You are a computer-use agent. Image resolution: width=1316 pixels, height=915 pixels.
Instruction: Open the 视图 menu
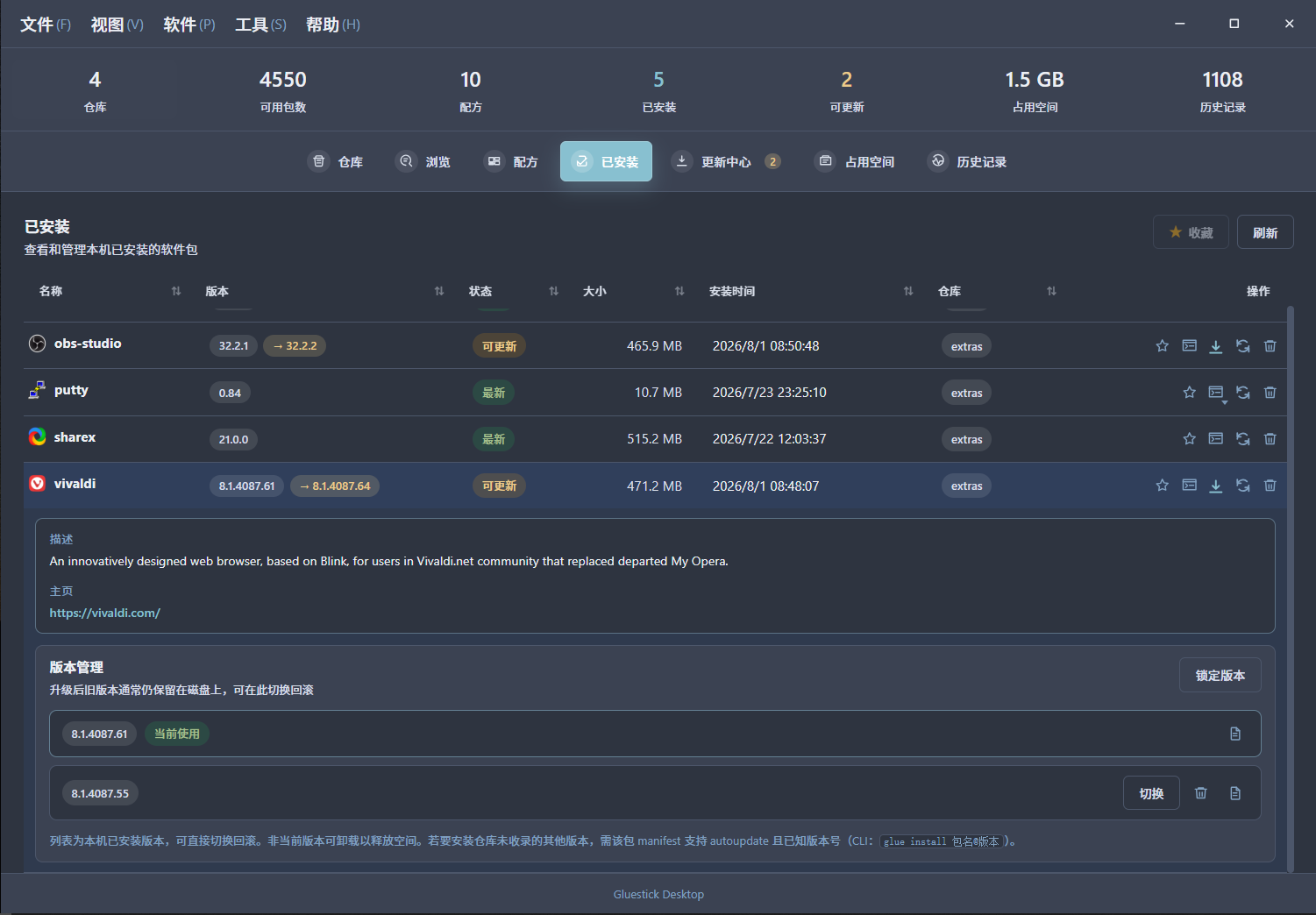pos(117,25)
